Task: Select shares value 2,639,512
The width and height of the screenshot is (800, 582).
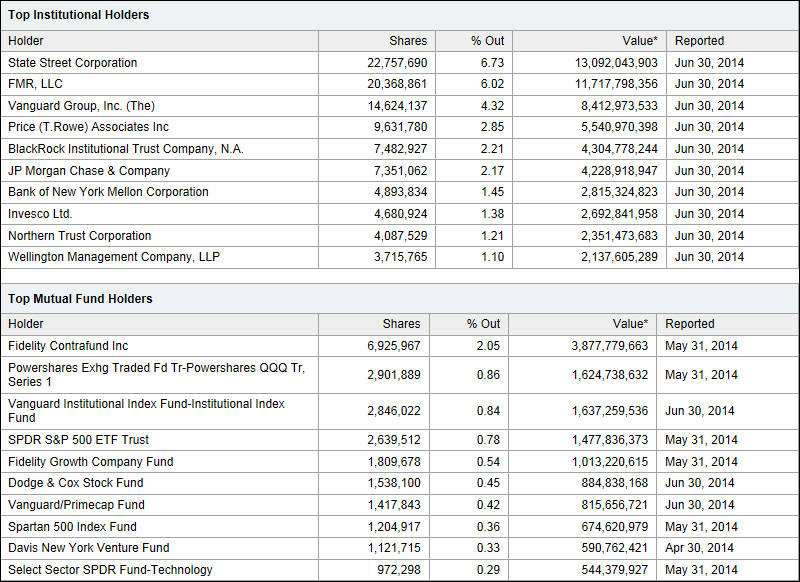Action: [394, 440]
